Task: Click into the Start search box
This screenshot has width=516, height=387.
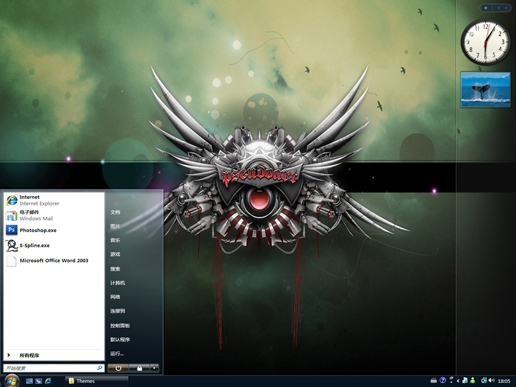Action: tap(54, 368)
